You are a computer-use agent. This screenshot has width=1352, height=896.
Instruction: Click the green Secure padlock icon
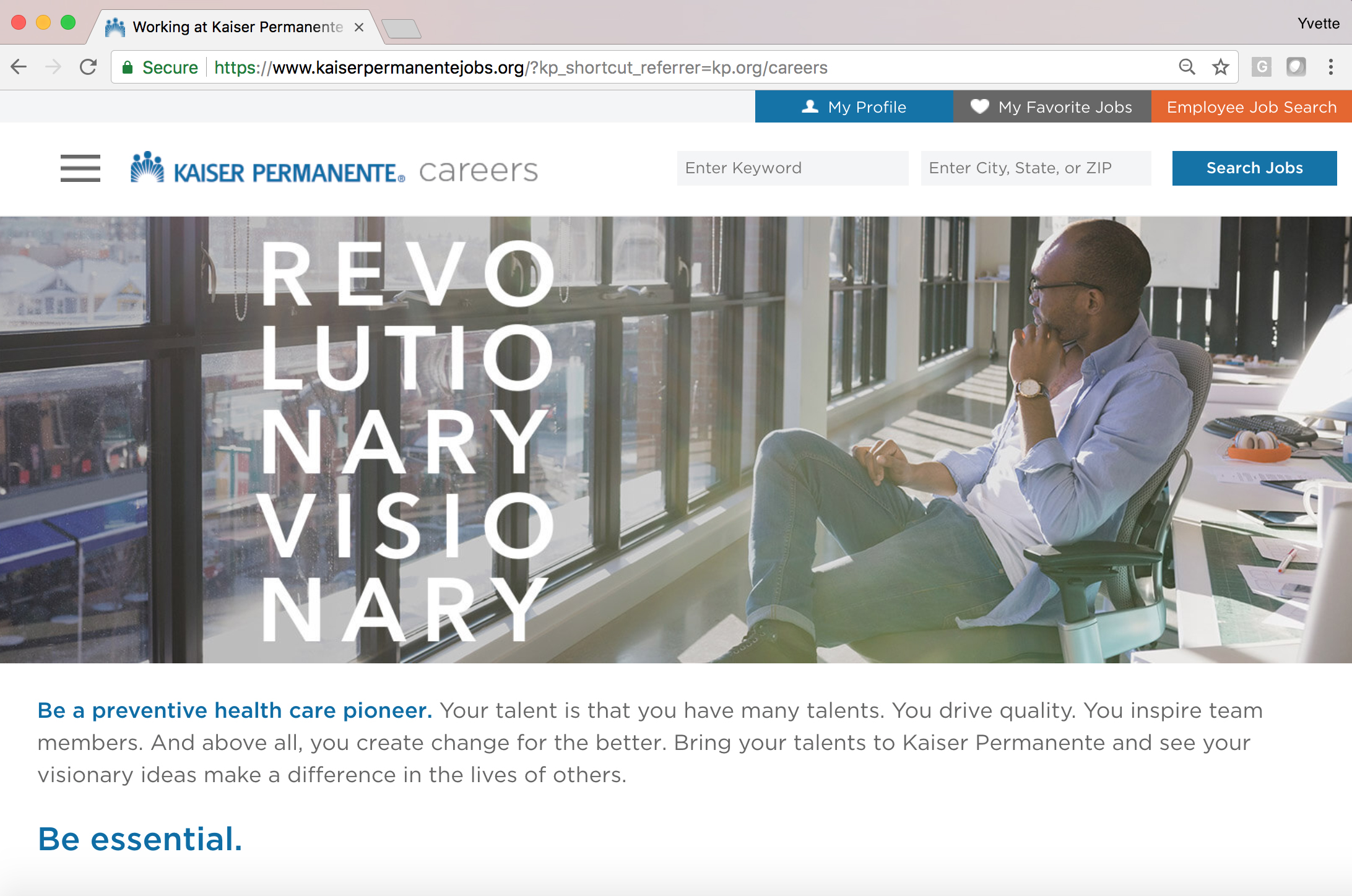pyautogui.click(x=128, y=67)
